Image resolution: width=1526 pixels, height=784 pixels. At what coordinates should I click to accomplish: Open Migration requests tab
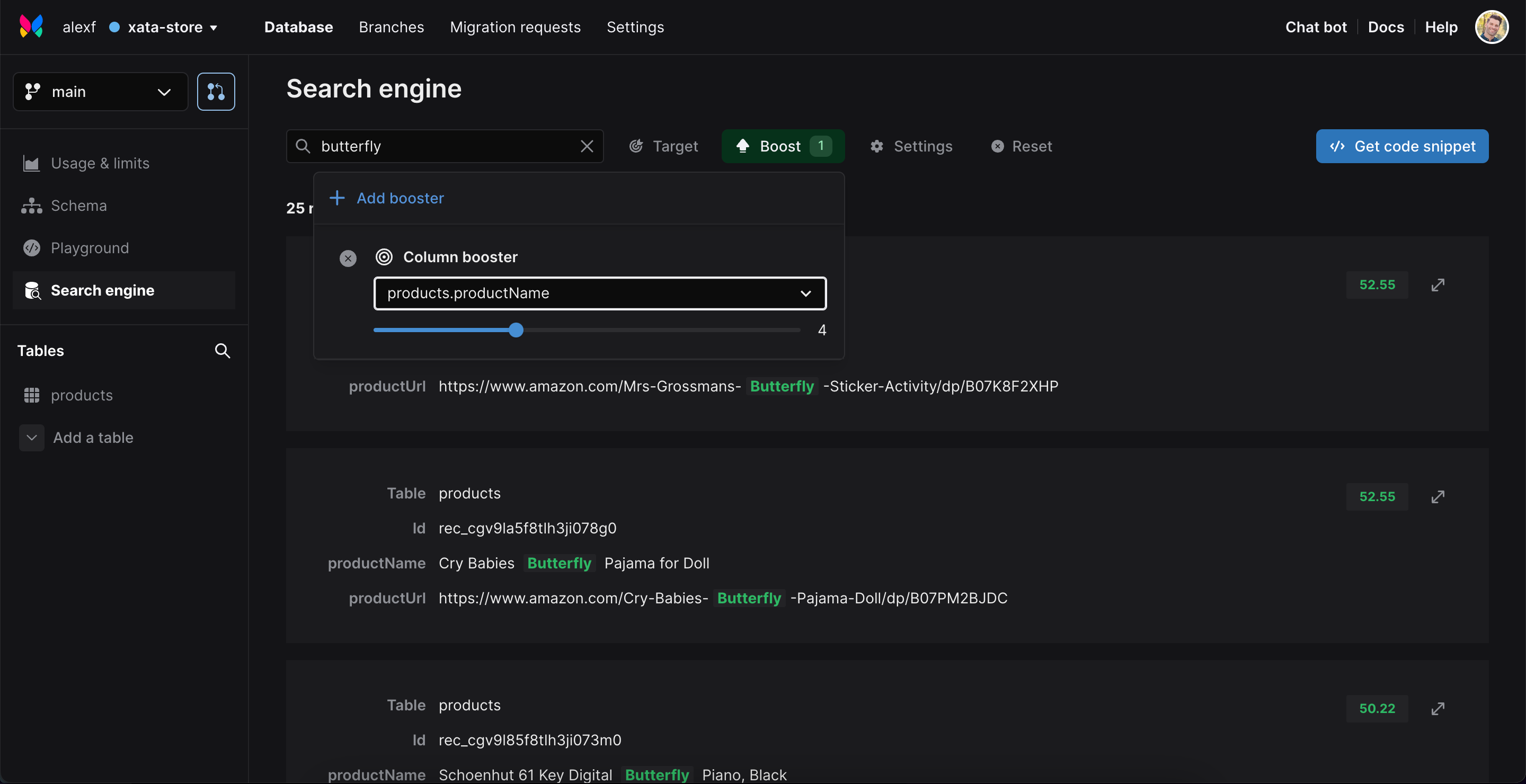[515, 27]
